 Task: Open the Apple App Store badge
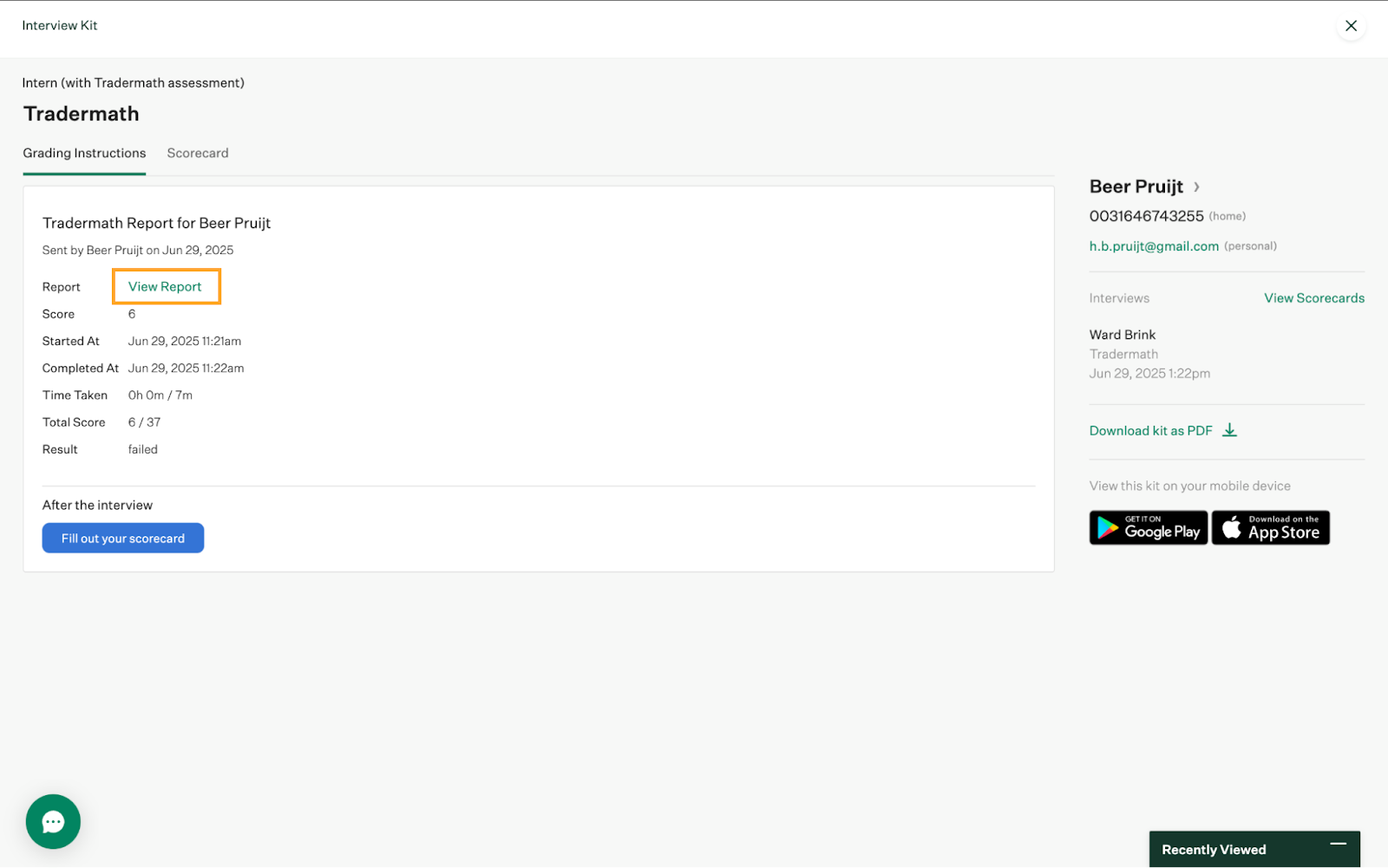pos(1270,527)
